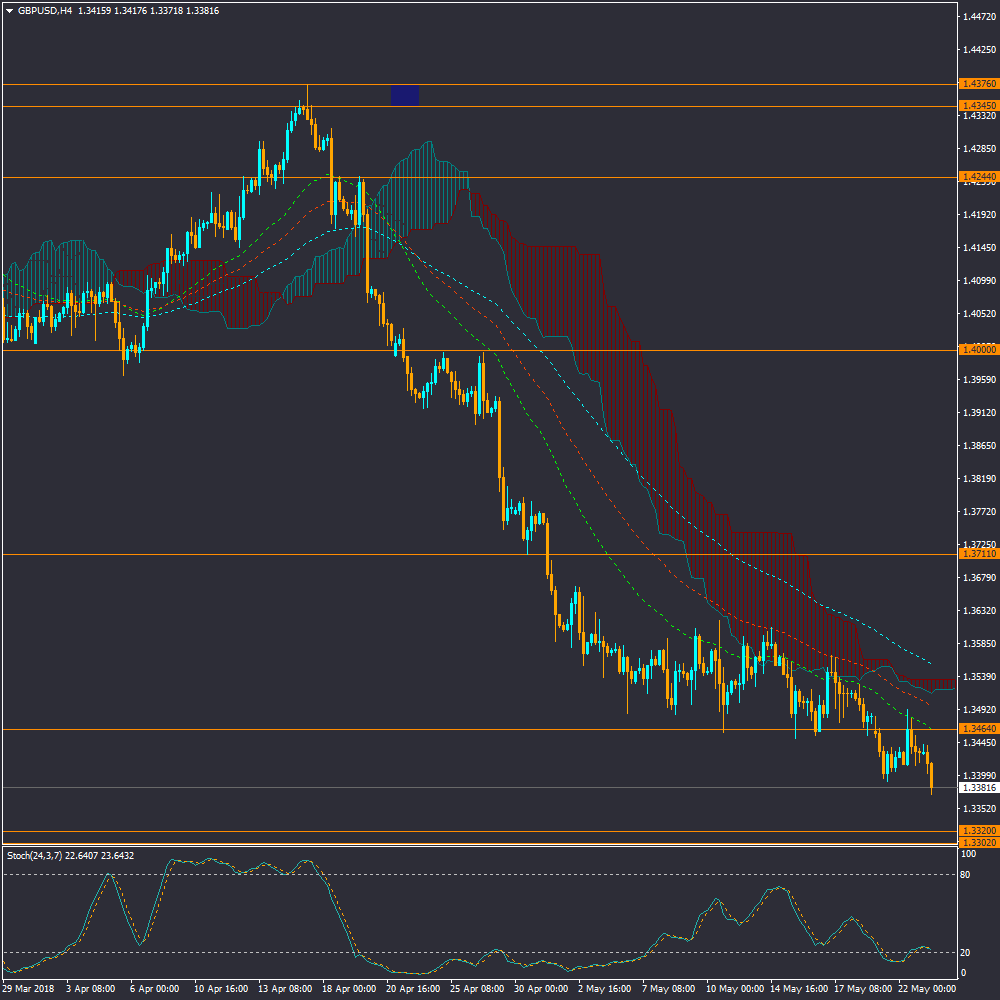Click the GBPUSD,H4 chart title text

45,11
